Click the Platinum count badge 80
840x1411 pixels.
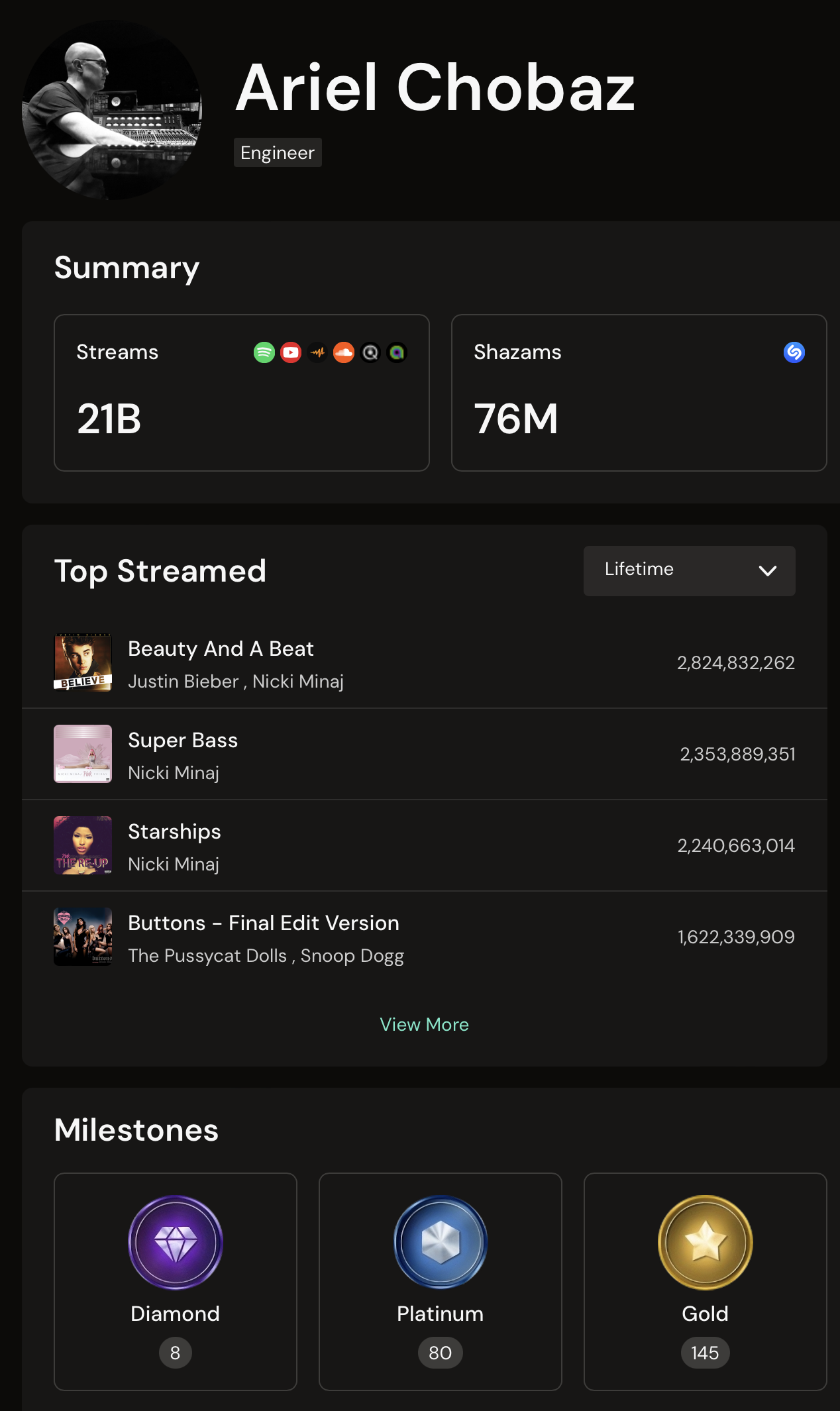pos(441,1353)
